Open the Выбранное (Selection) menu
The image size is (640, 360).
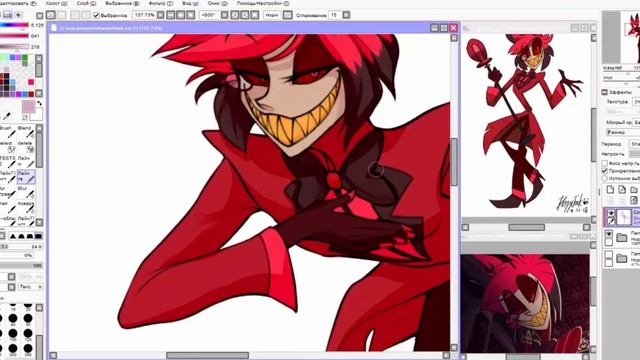point(122,3)
